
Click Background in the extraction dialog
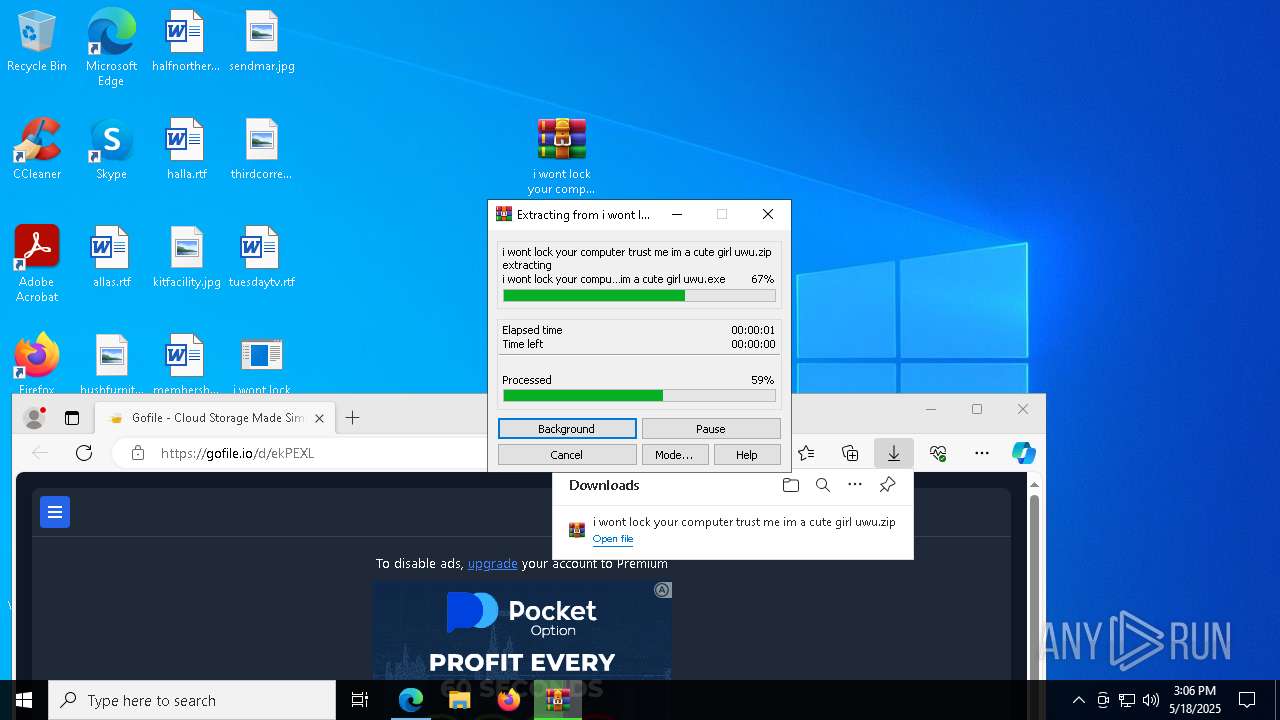click(567, 429)
